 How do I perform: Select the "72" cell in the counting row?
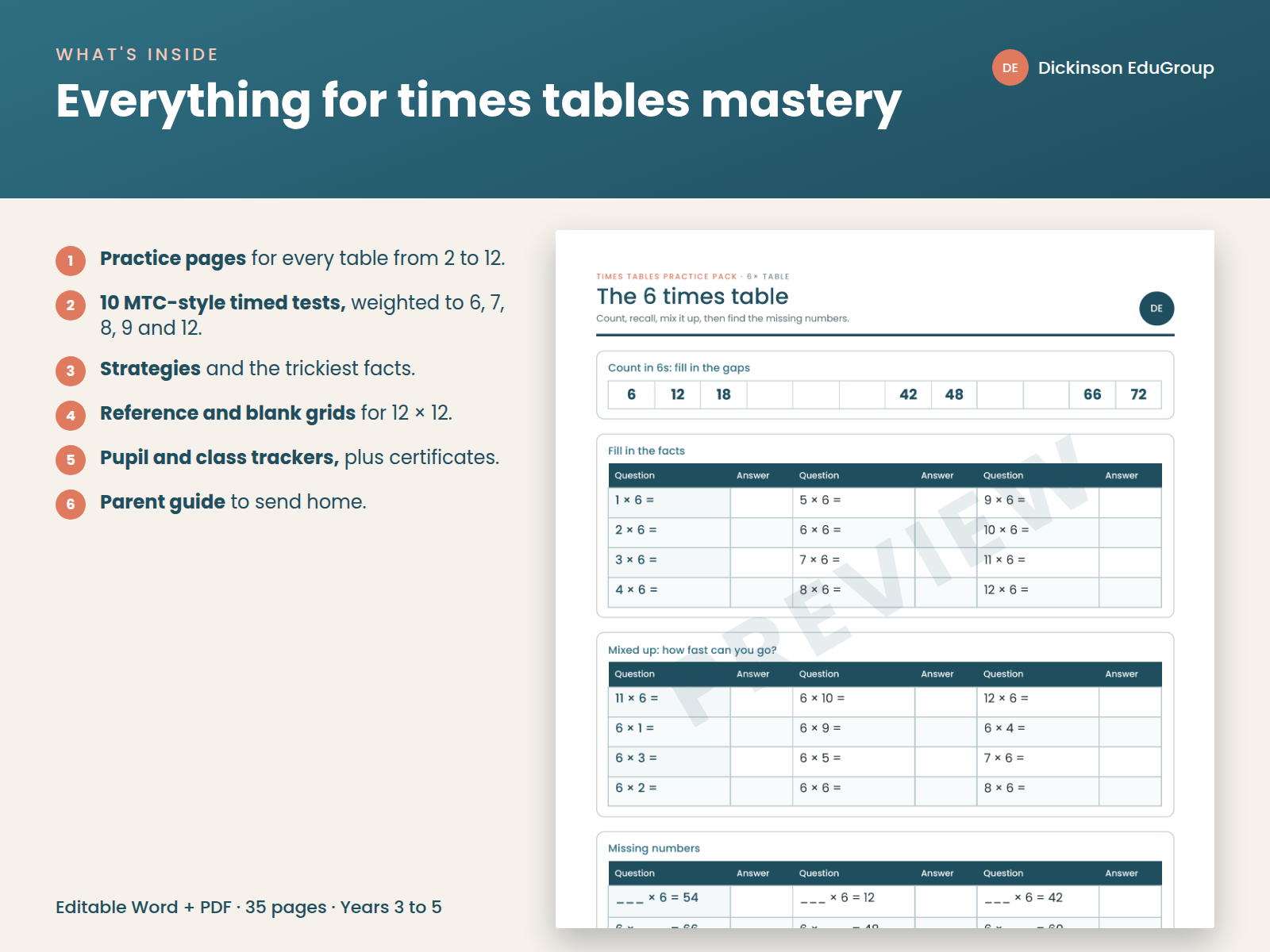click(x=1138, y=394)
